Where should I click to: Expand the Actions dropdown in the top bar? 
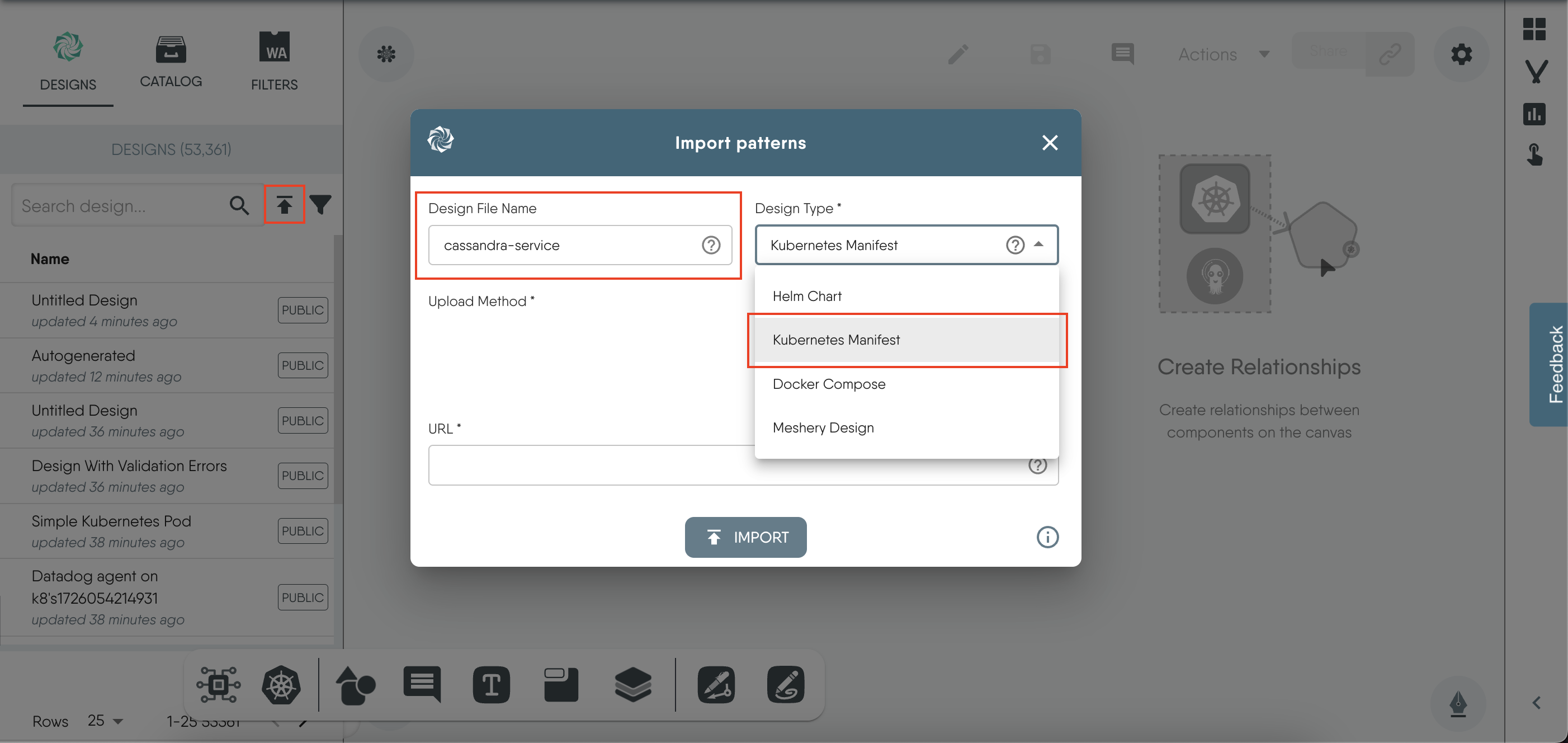(1223, 54)
